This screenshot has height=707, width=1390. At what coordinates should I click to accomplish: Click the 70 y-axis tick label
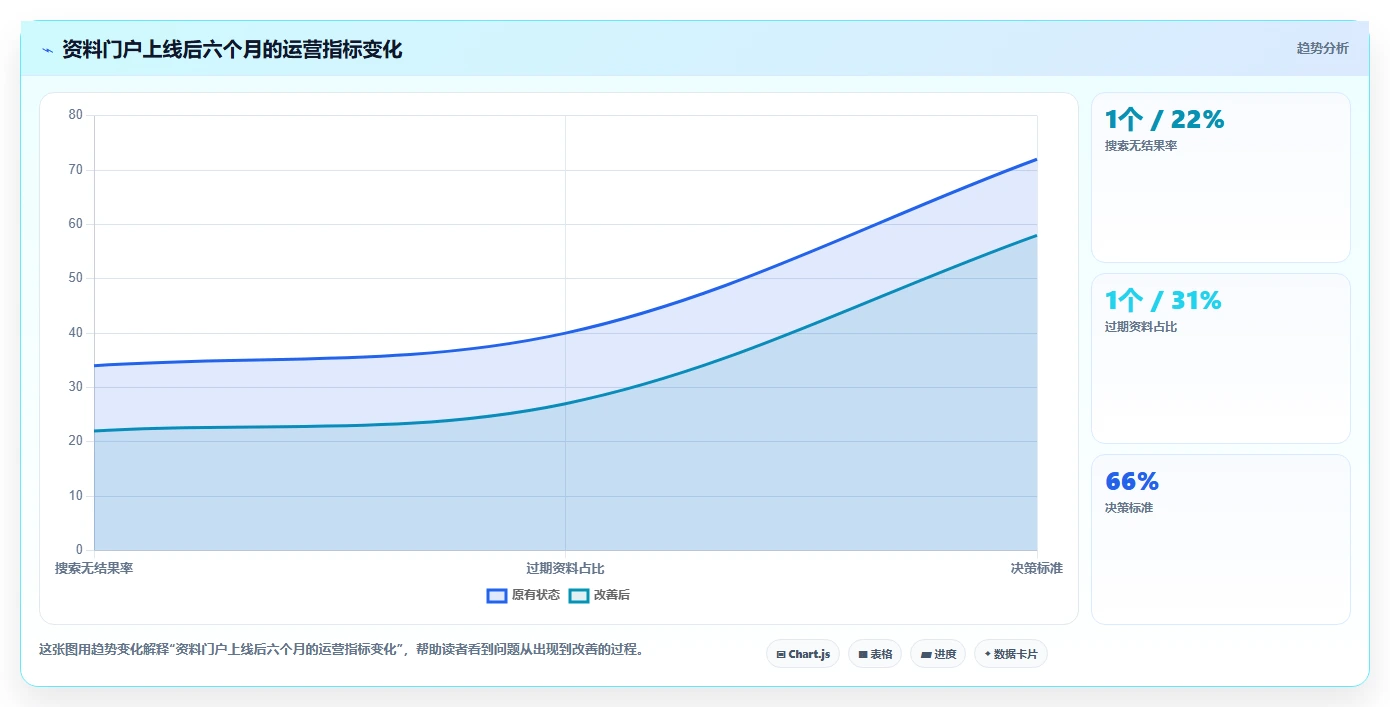tap(76, 170)
